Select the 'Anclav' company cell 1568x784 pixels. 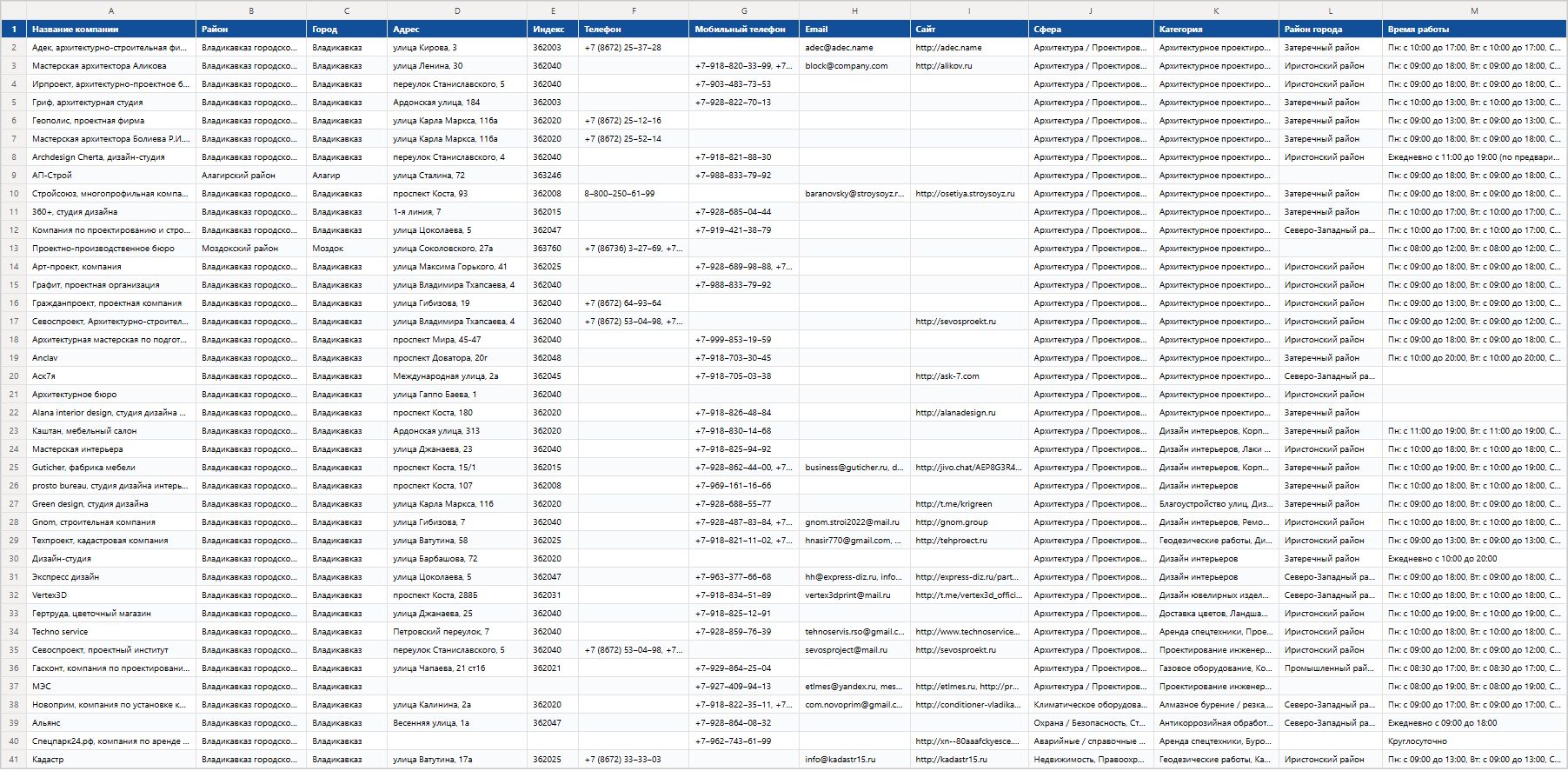pos(111,358)
